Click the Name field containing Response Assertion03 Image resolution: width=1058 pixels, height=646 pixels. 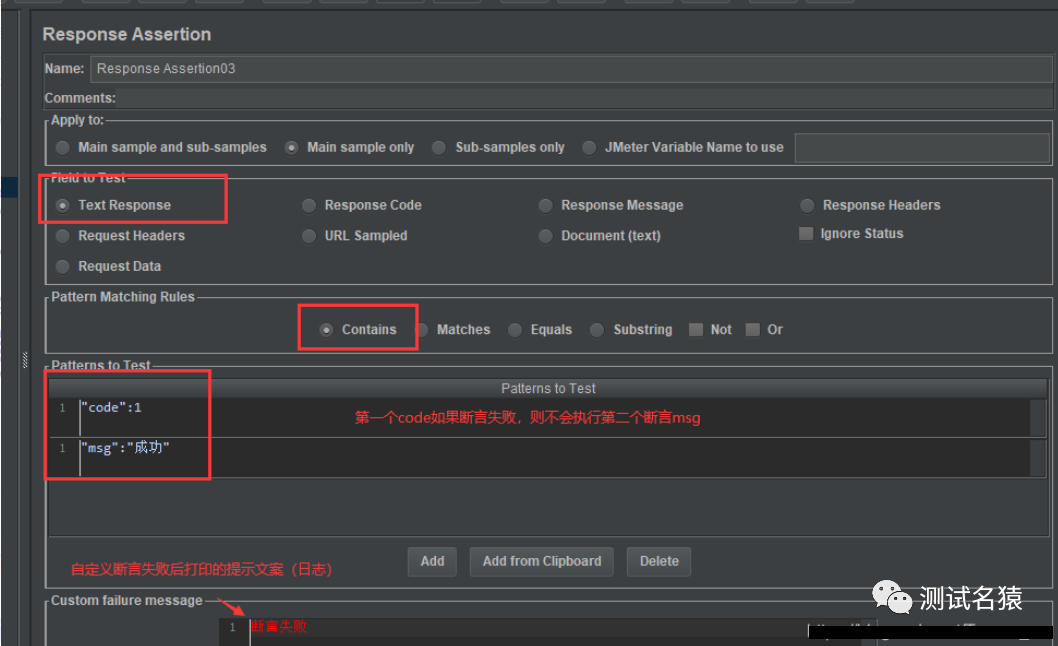[x=571, y=69]
